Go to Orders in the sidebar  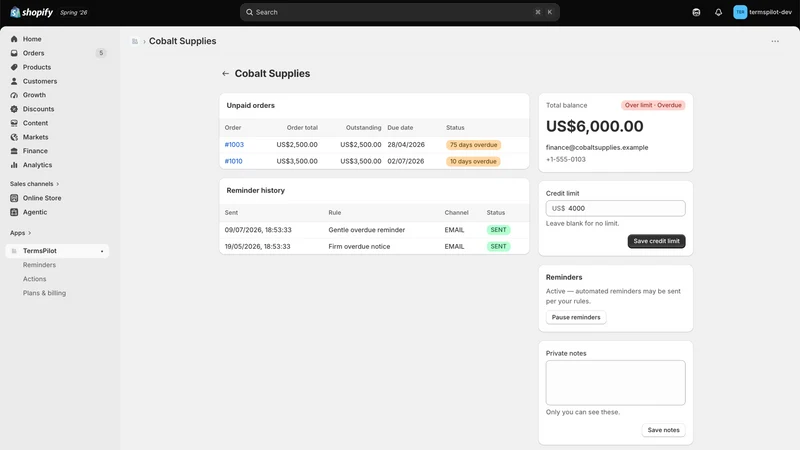[34, 53]
